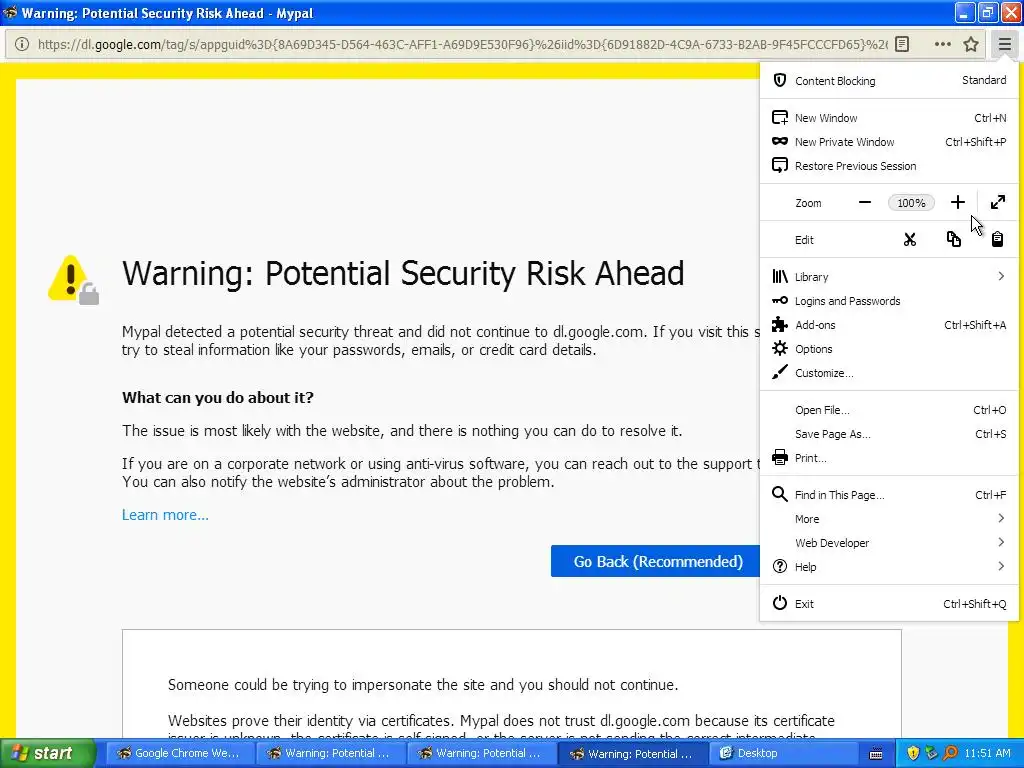Screen dimensions: 1024x768
Task: Expand the Web Developer submenu
Action: pos(889,543)
